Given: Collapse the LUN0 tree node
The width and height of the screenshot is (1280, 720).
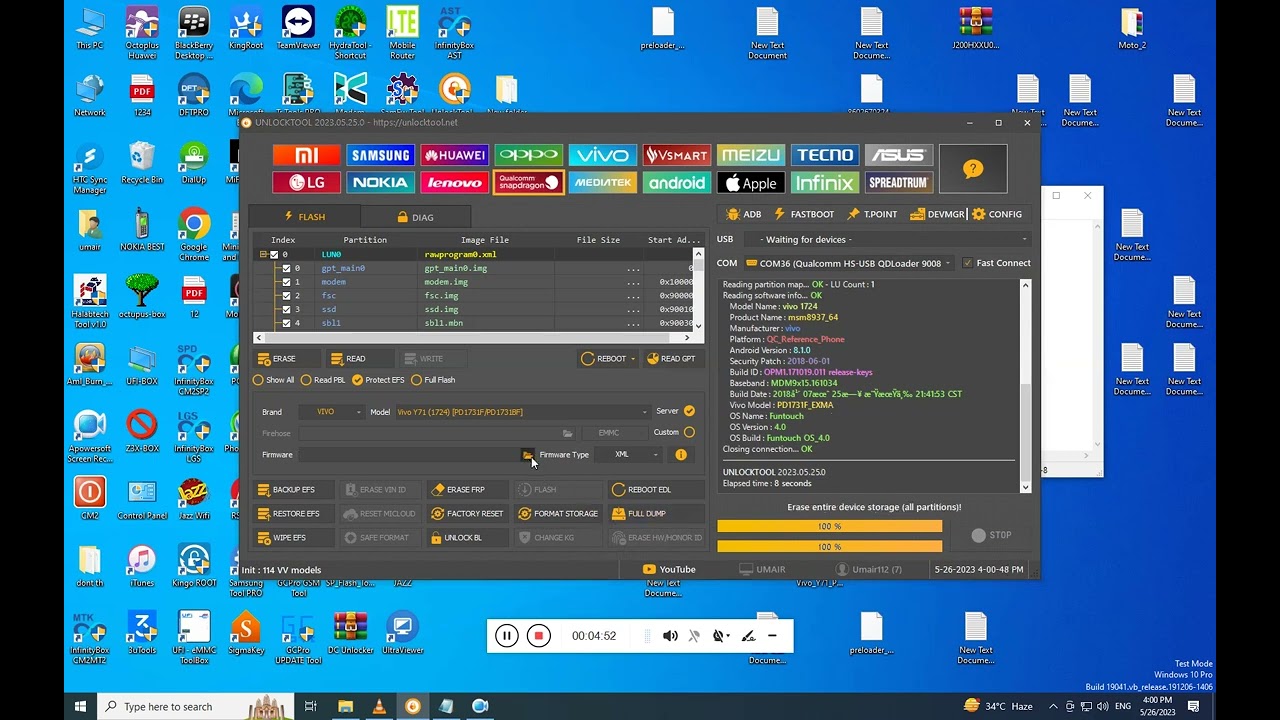Looking at the screenshot, I should [x=263, y=255].
